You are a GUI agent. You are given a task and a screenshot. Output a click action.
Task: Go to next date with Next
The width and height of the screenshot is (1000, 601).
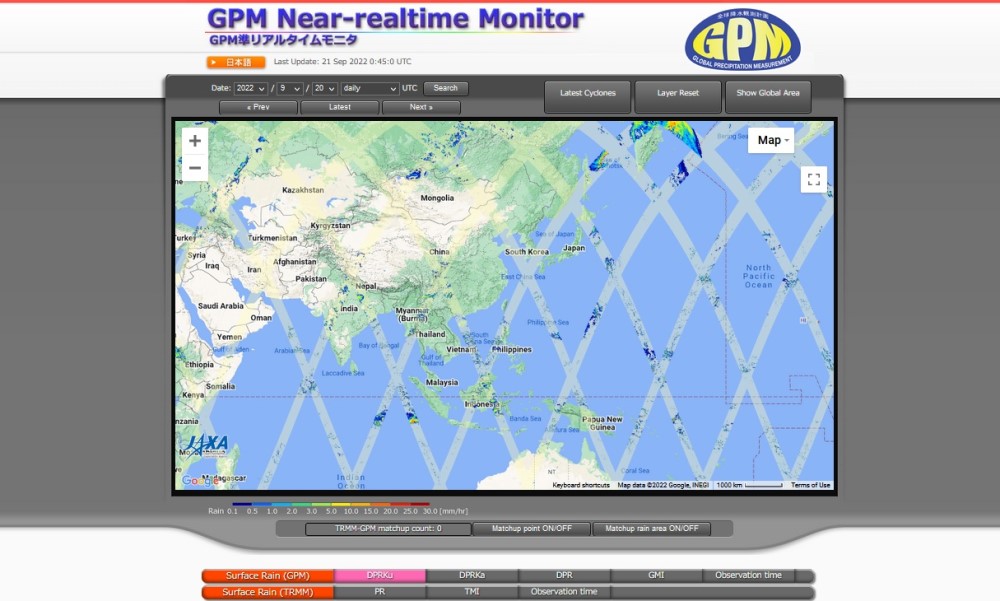421,107
